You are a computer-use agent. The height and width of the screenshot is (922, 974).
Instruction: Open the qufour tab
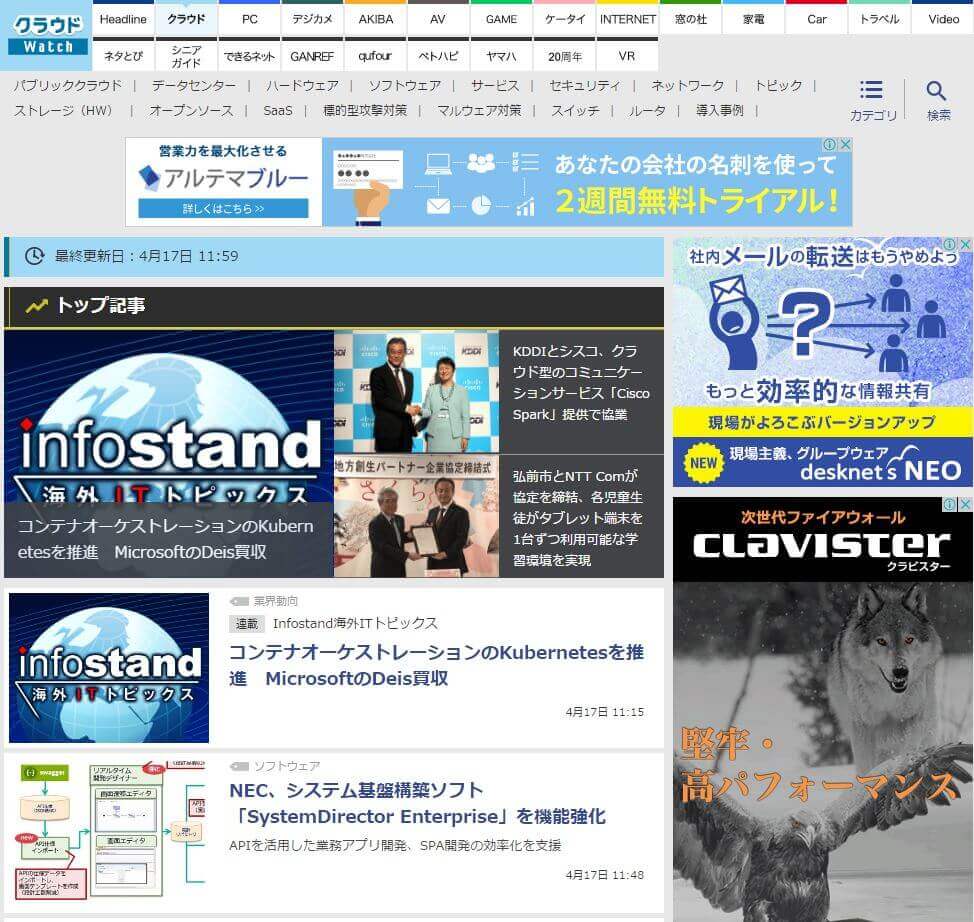(376, 56)
